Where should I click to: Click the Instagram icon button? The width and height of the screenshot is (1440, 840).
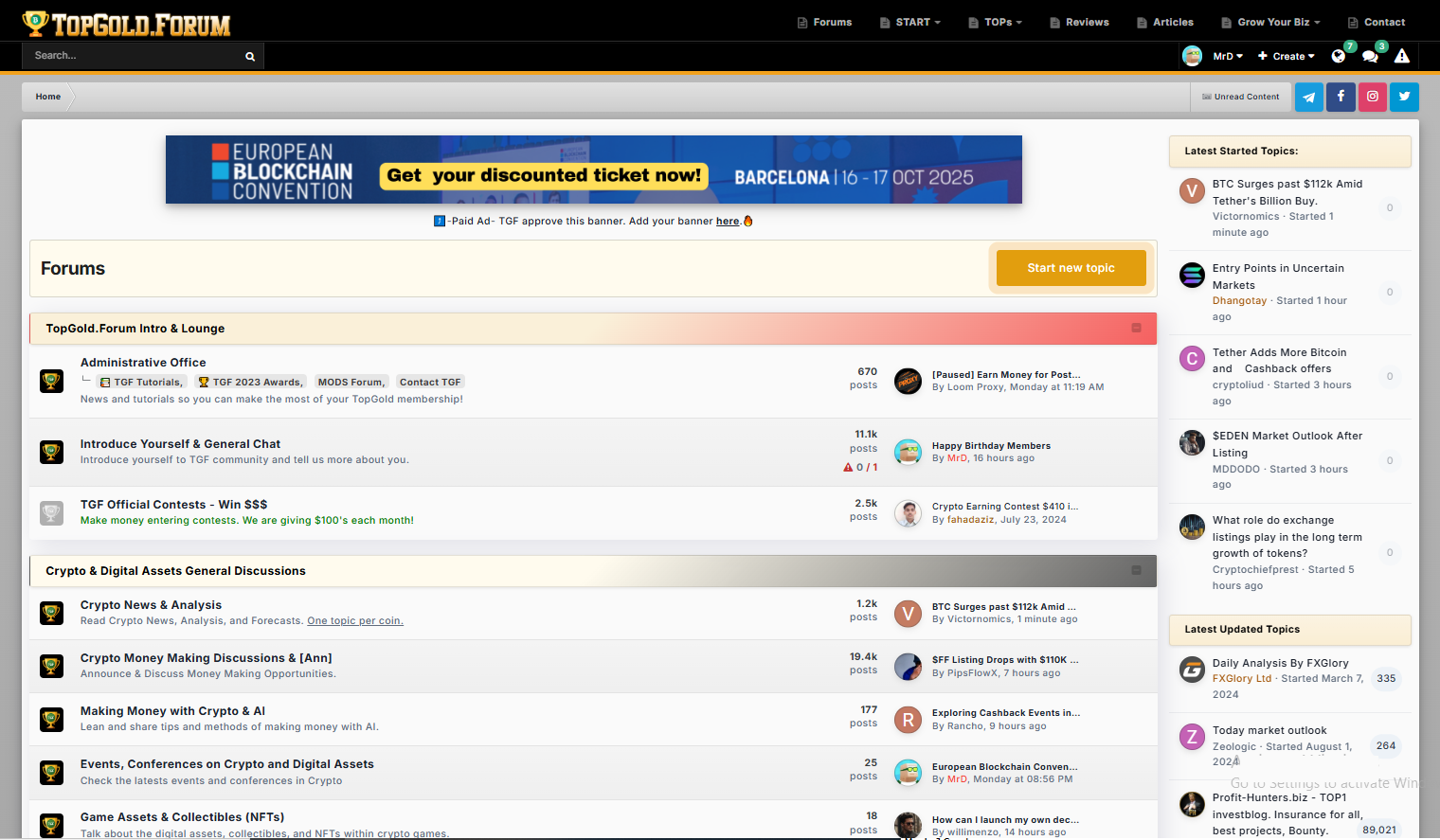(x=1373, y=97)
